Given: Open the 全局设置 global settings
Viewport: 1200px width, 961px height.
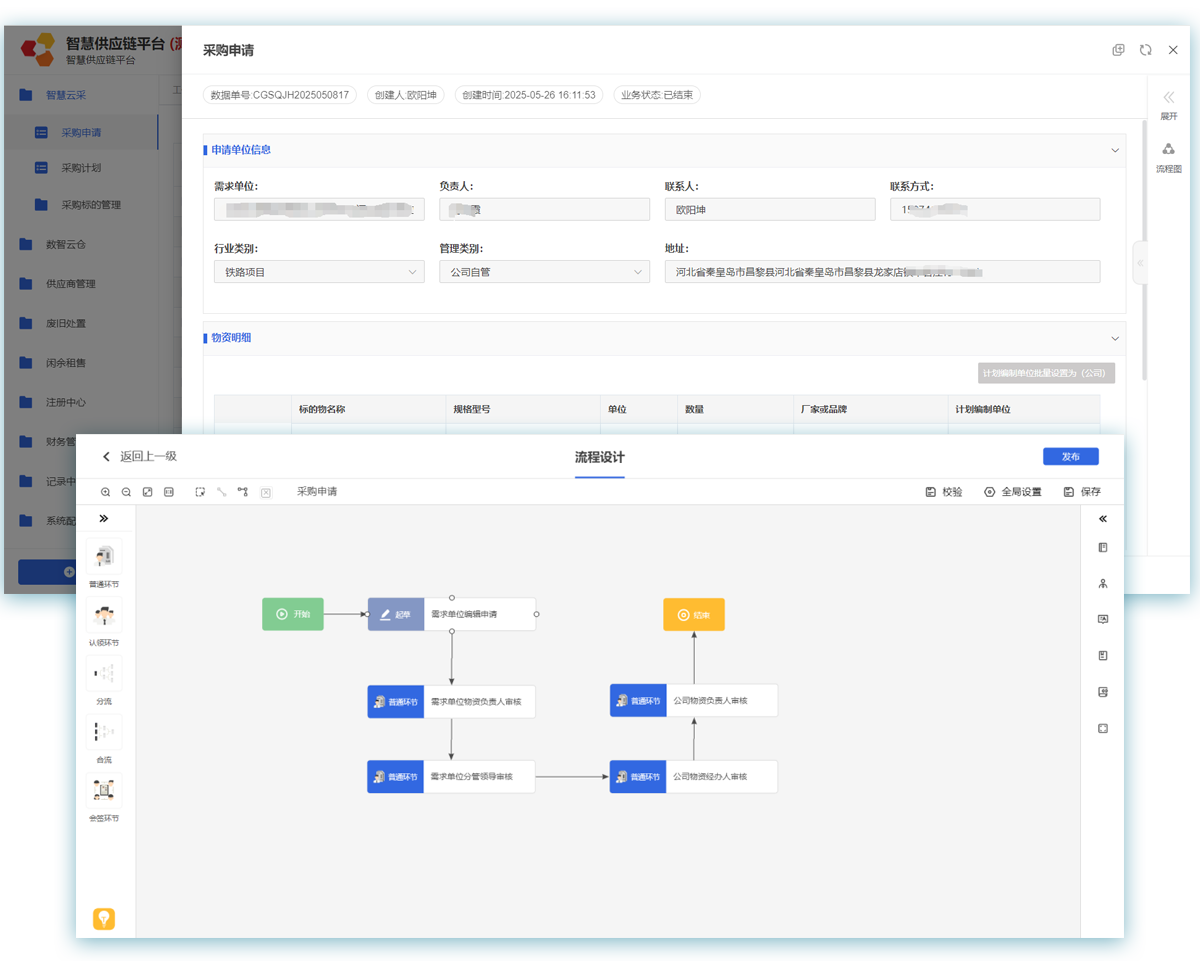Looking at the screenshot, I should click(1013, 492).
